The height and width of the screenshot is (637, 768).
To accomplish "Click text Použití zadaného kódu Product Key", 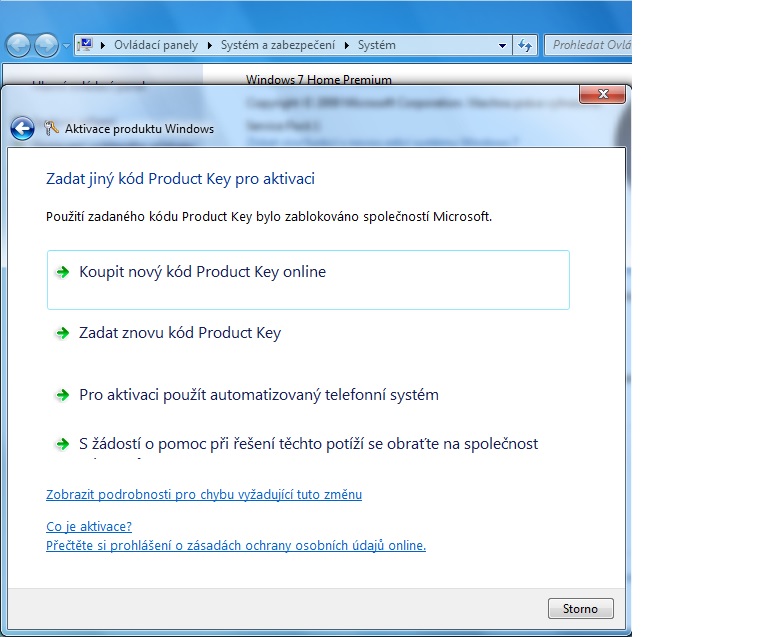I will 268,216.
